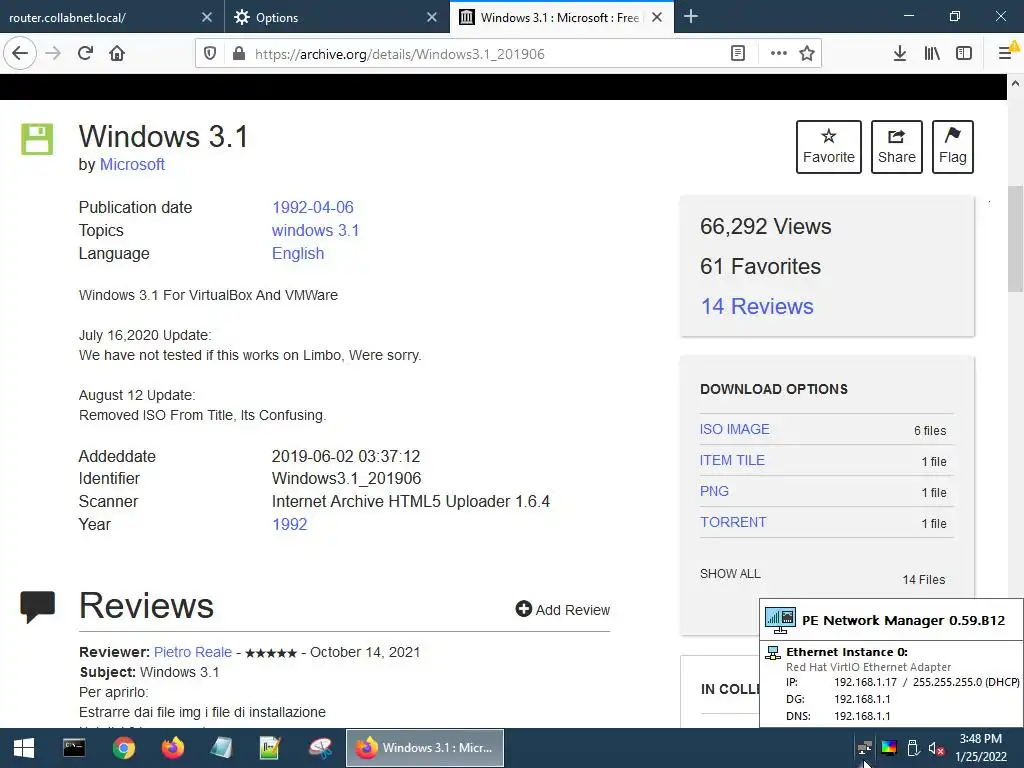Open the taskbar clock showing 3:48 PM
The image size is (1024, 768).
click(x=980, y=748)
